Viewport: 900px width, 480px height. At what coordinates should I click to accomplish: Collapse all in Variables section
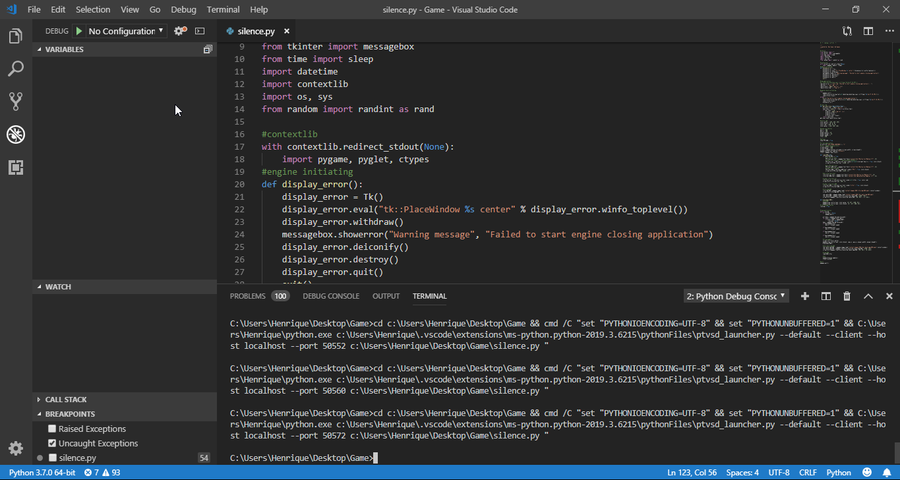(x=208, y=49)
